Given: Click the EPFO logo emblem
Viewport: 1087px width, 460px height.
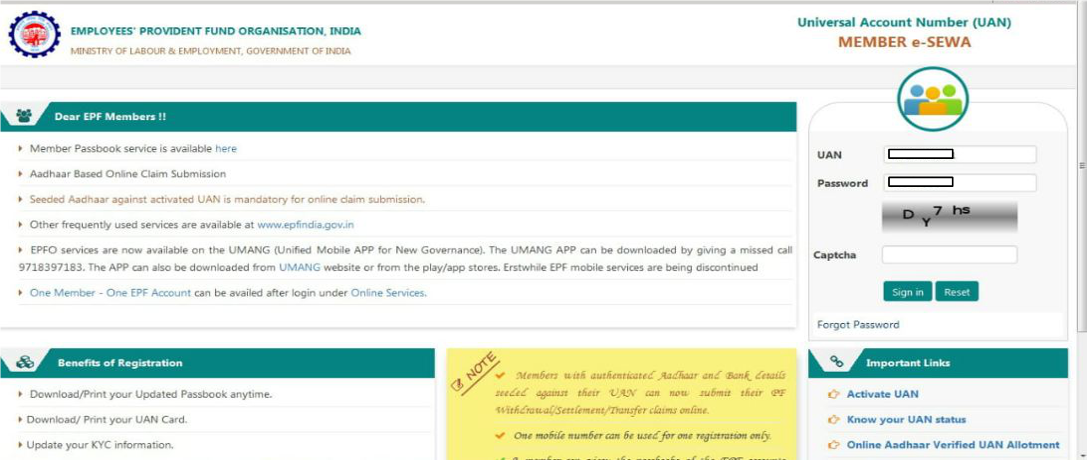Looking at the screenshot, I should 35,35.
